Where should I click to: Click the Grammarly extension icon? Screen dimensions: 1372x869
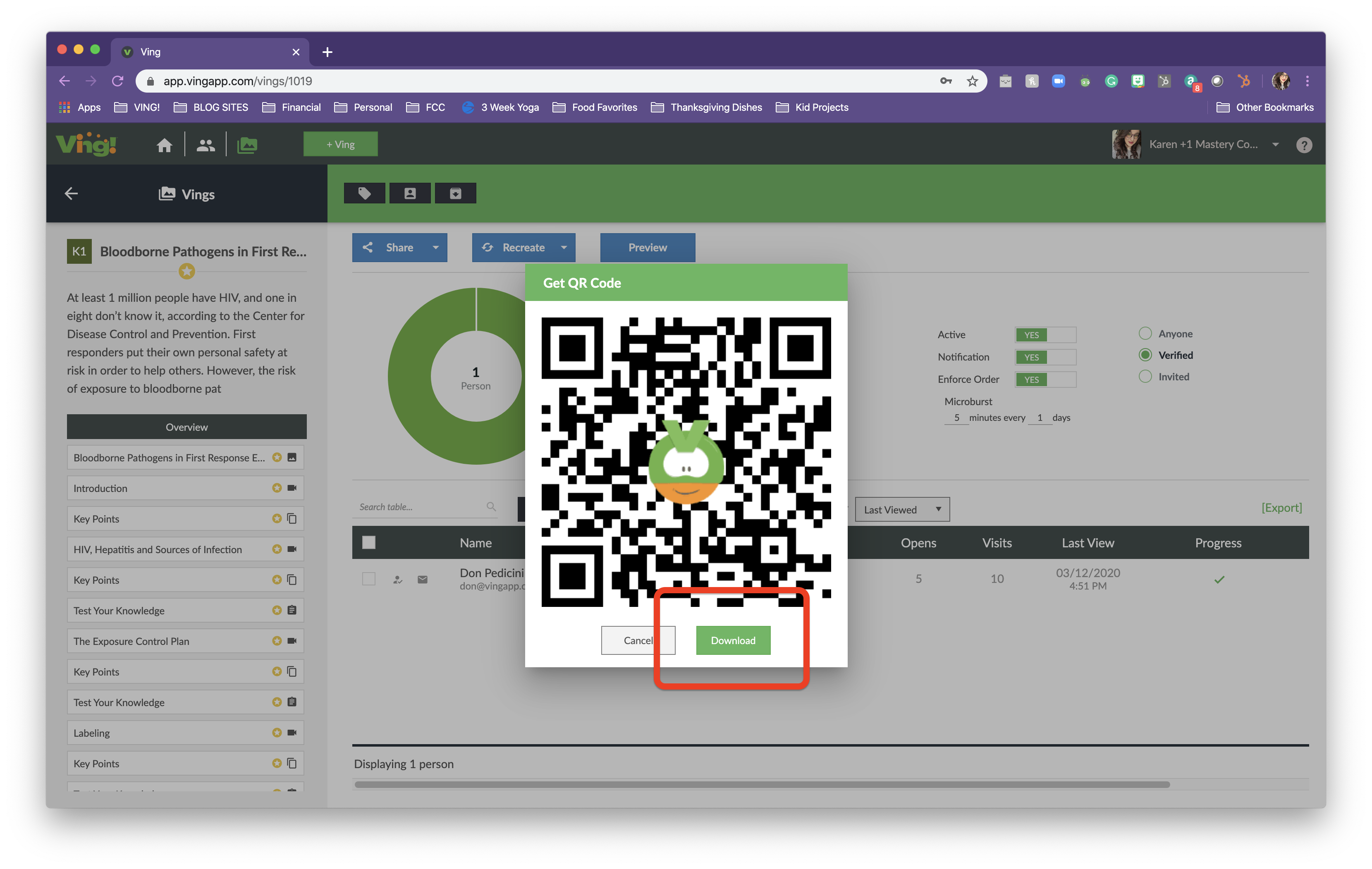pyautogui.click(x=1111, y=81)
